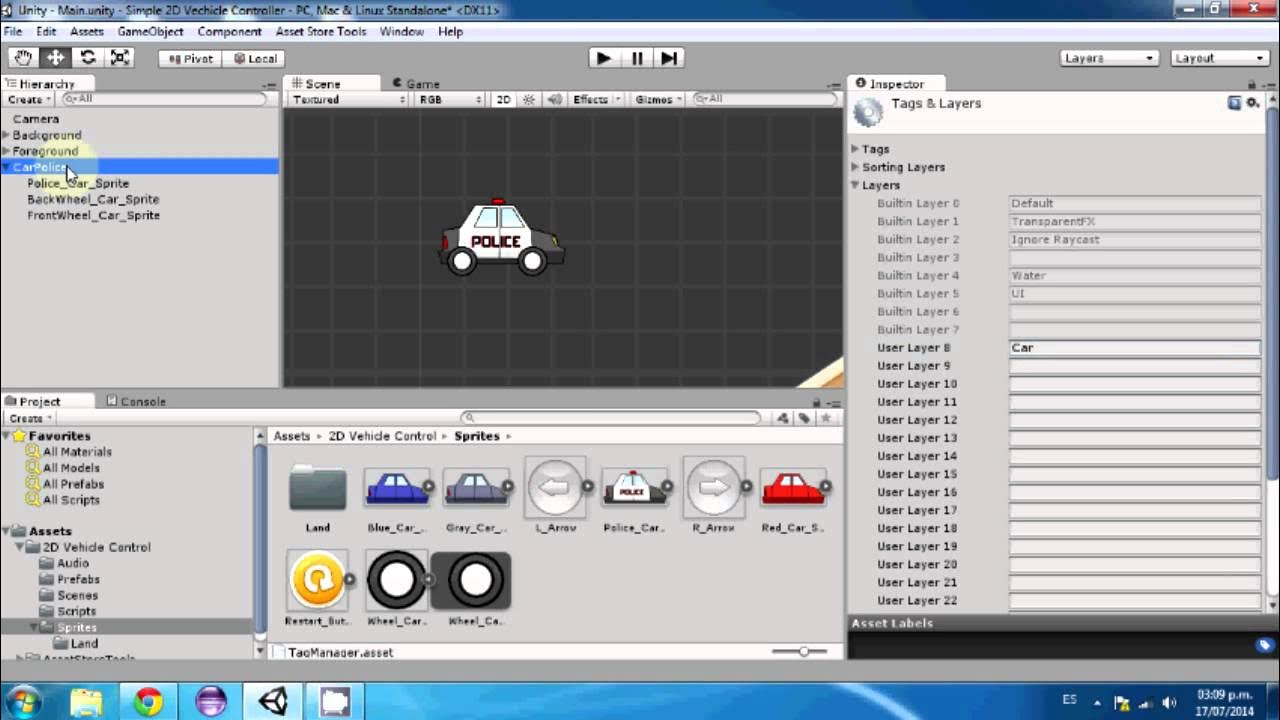Click the User Layer 9 input field
Viewport: 1280px width, 720px height.
(1135, 366)
